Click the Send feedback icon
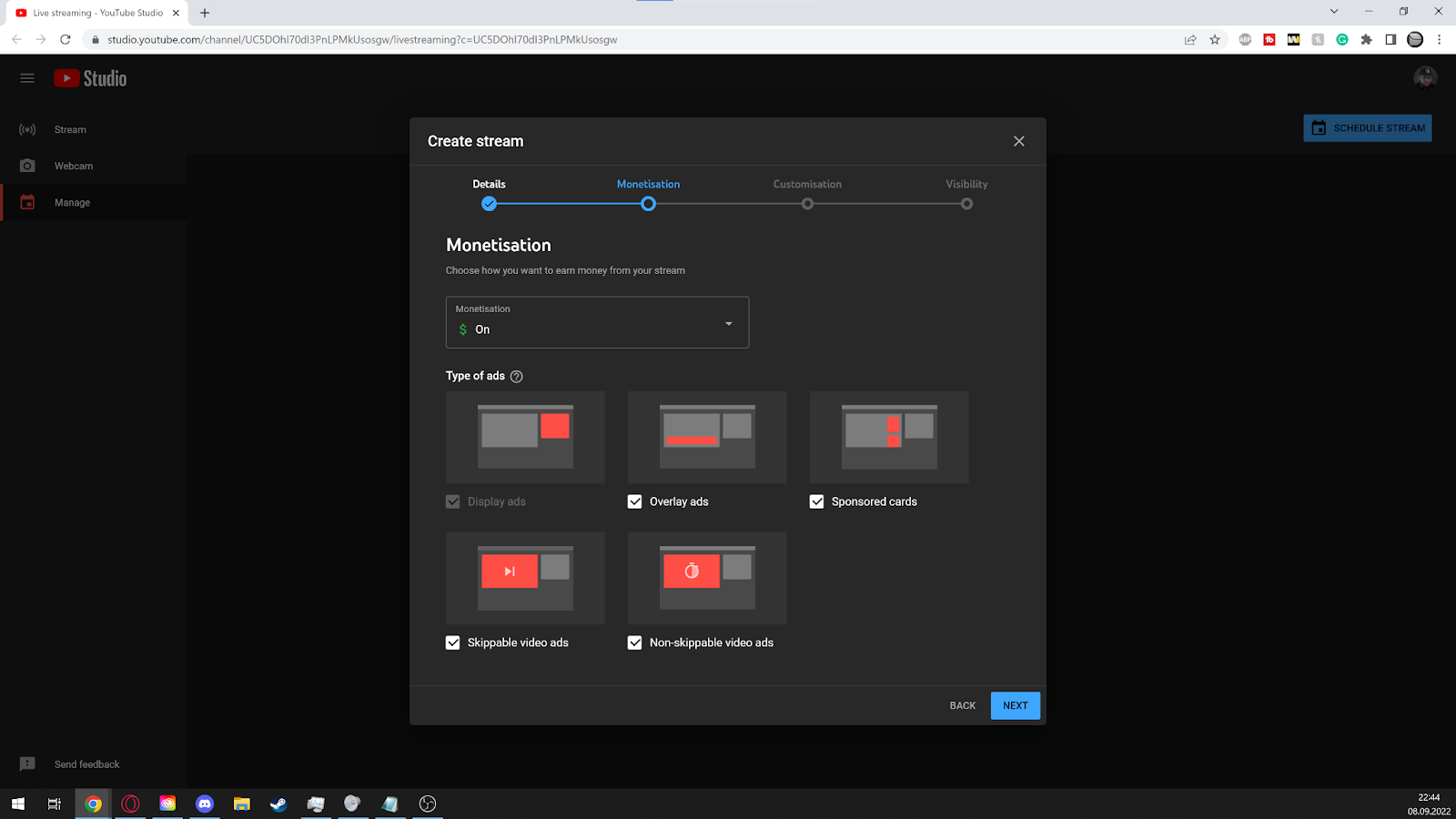Viewport: 1456px width, 819px height. pos(27,764)
